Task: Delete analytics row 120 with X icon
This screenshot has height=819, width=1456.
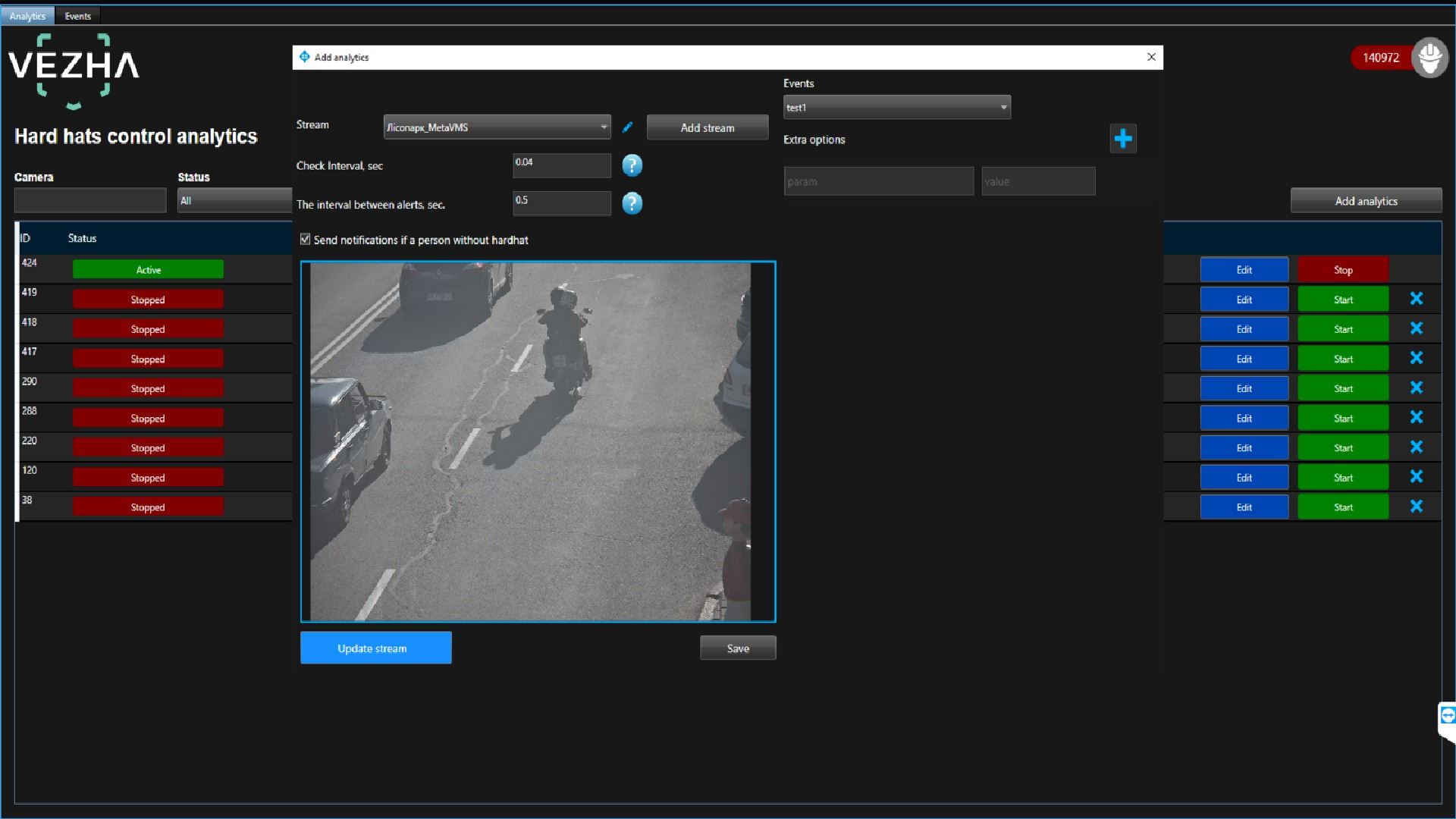Action: click(1416, 476)
